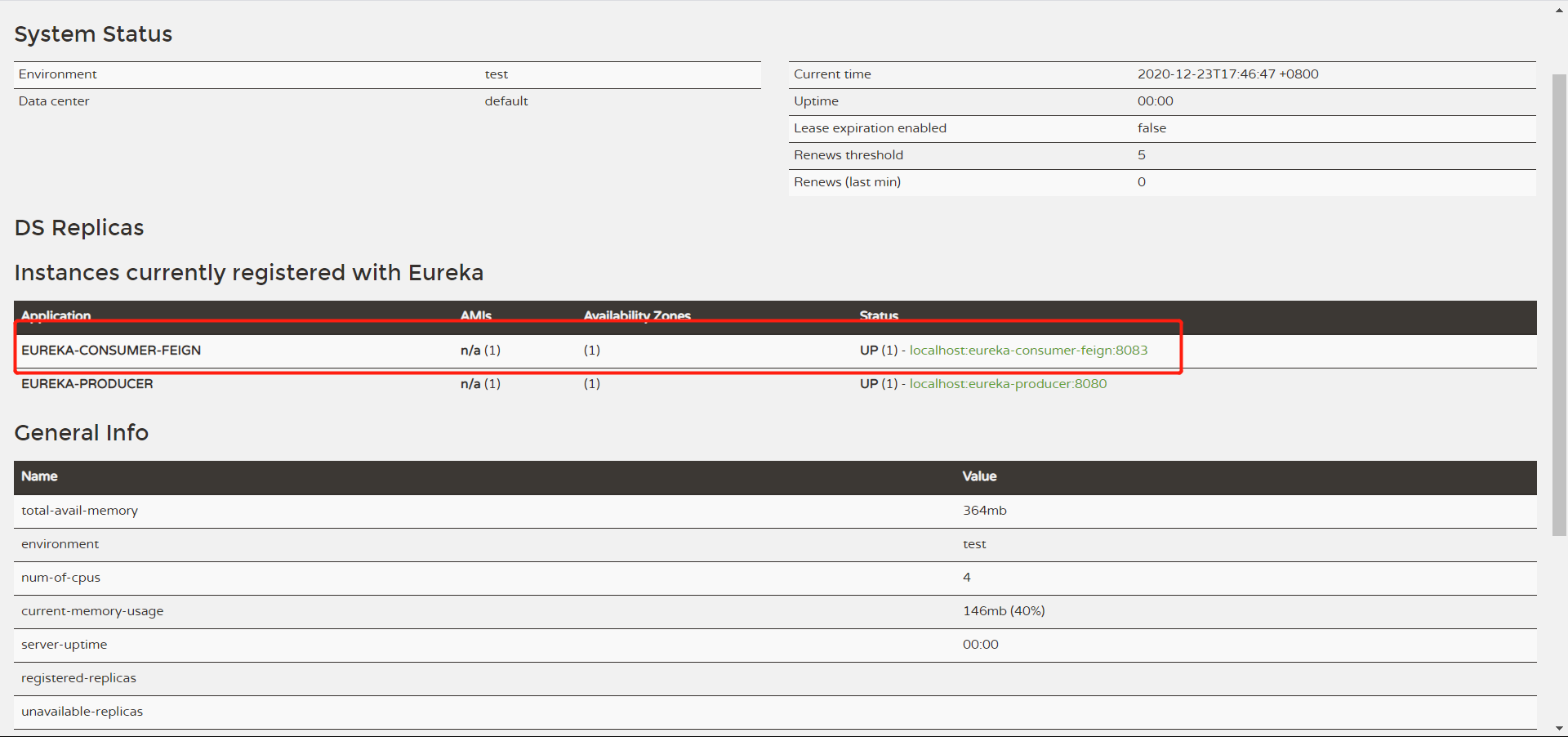Click the server-uptime value 00:00

(981, 644)
